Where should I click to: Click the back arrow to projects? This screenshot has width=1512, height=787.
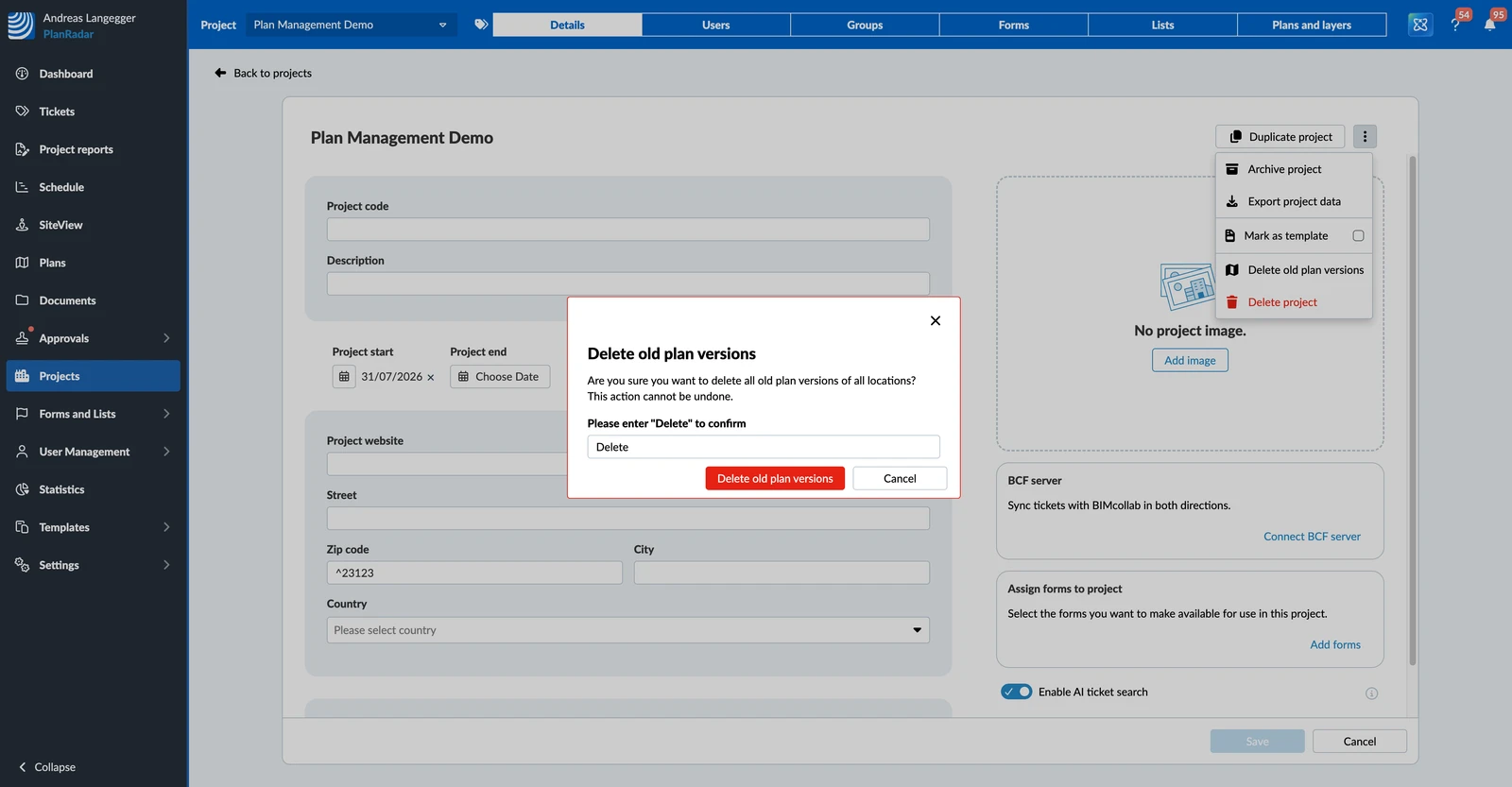pos(220,73)
